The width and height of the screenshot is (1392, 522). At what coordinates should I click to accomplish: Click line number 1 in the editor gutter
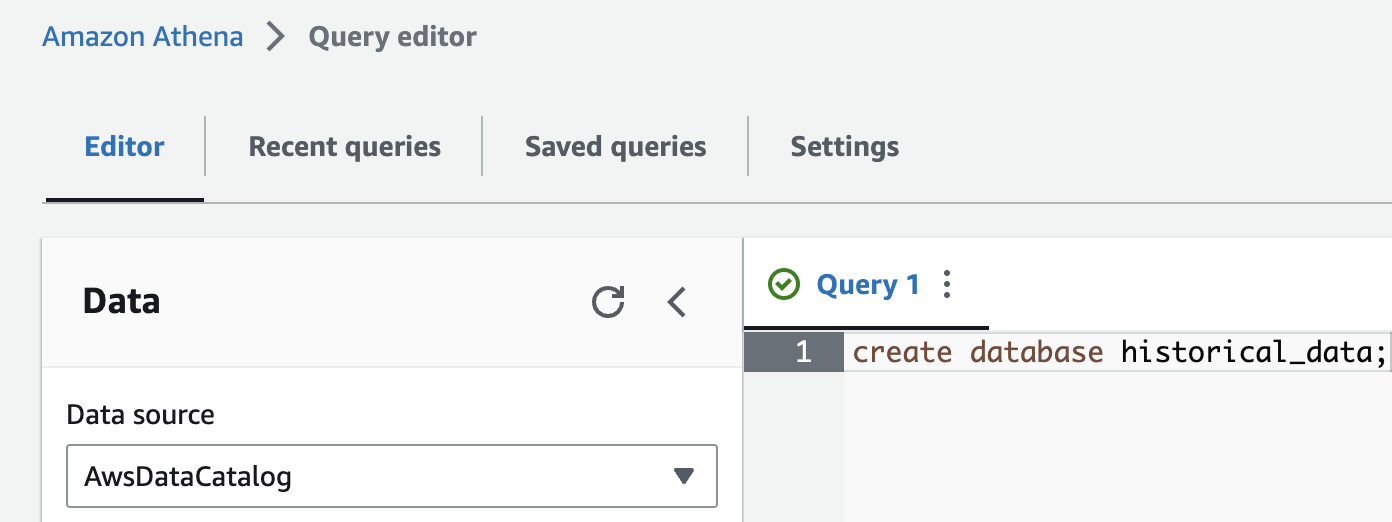[803, 352]
